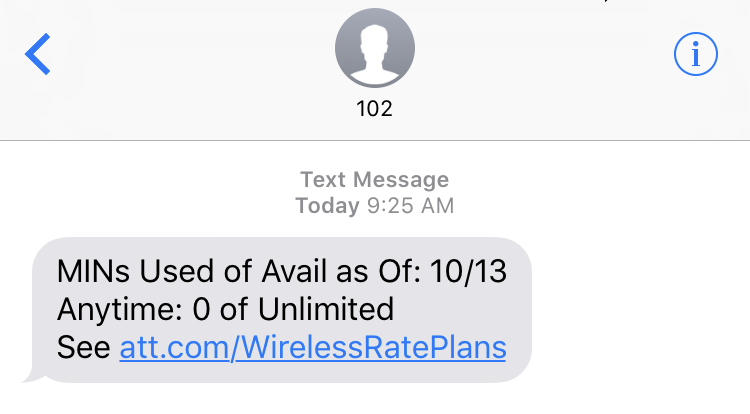
Task: Open the att.com/WirelessRatePlans link
Action: click(x=312, y=346)
